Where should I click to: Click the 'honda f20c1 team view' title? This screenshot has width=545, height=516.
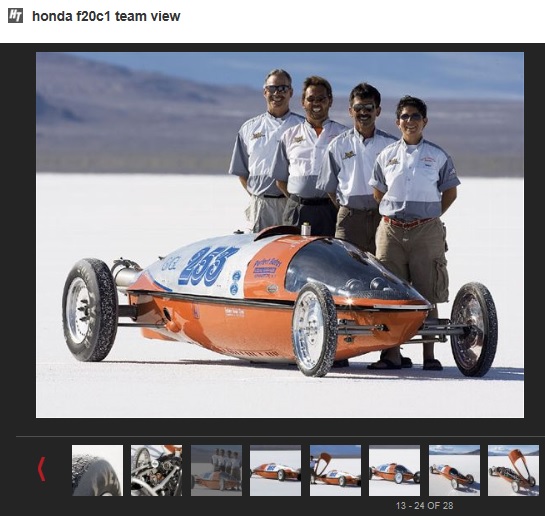point(106,16)
